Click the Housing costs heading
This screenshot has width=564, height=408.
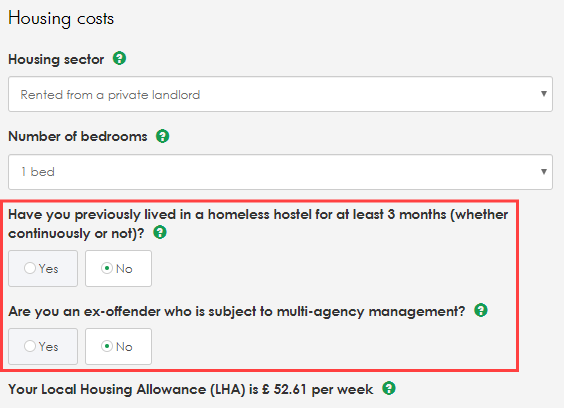(61, 18)
